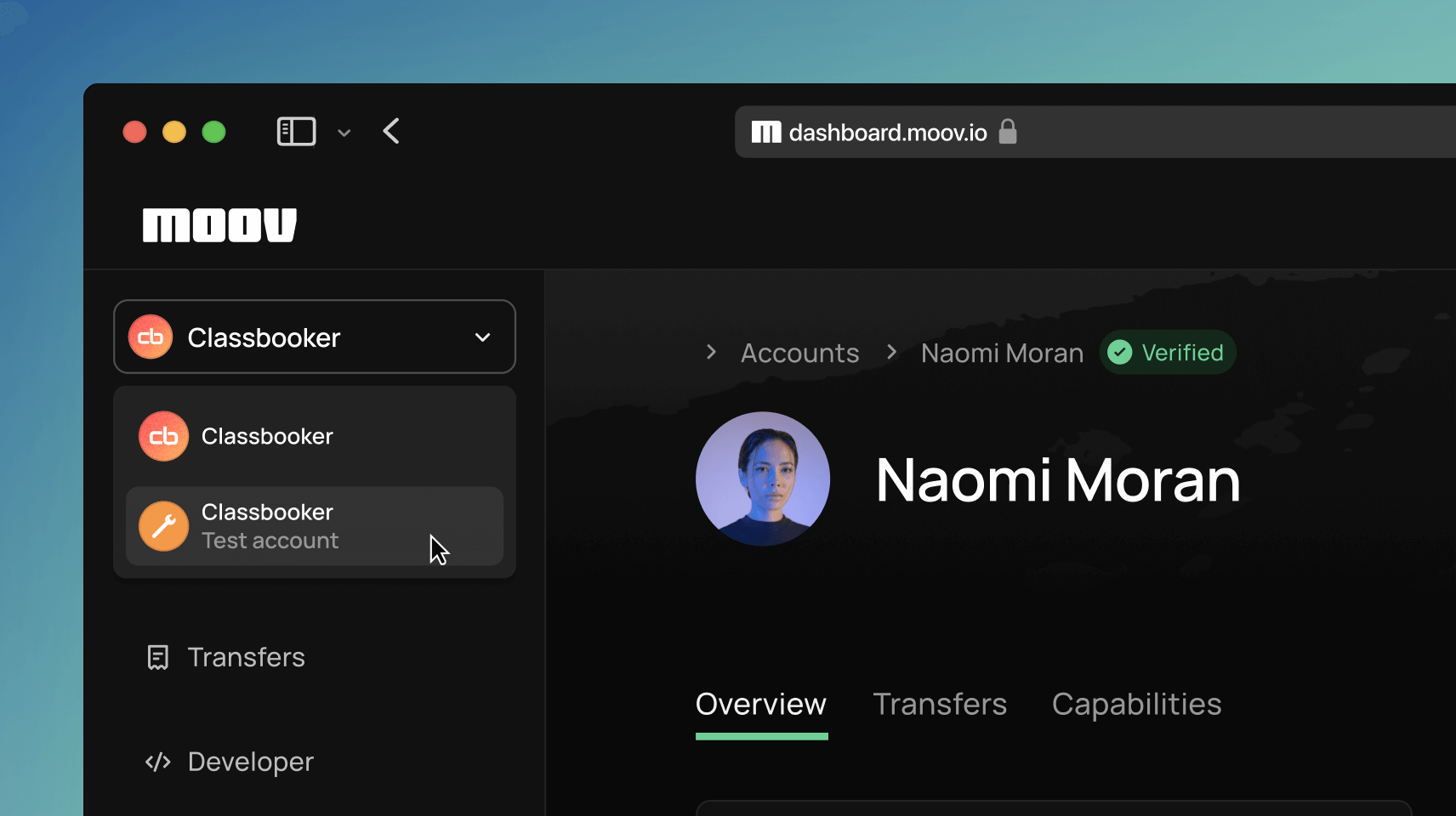This screenshot has width=1456, height=816.
Task: Switch to the Capabilities tab
Action: point(1137,705)
